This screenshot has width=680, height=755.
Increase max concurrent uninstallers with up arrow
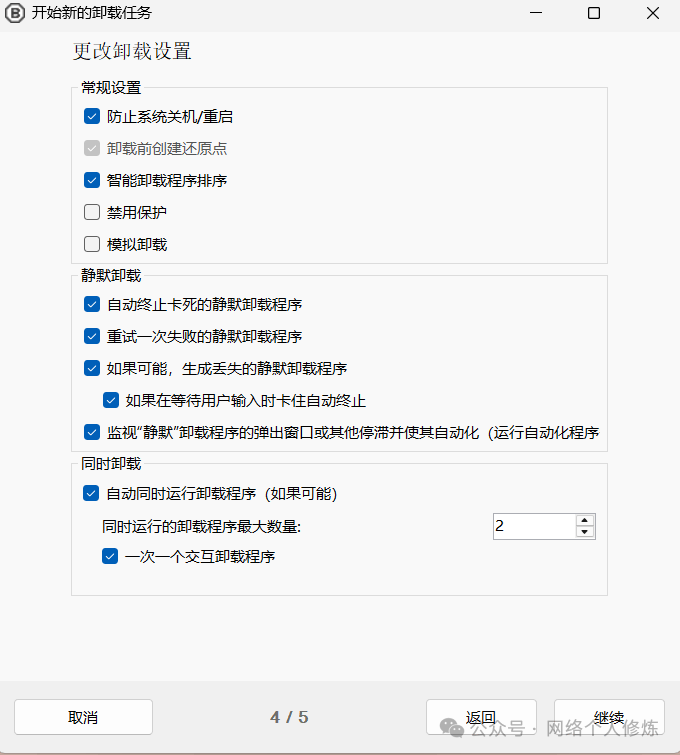coord(585,521)
